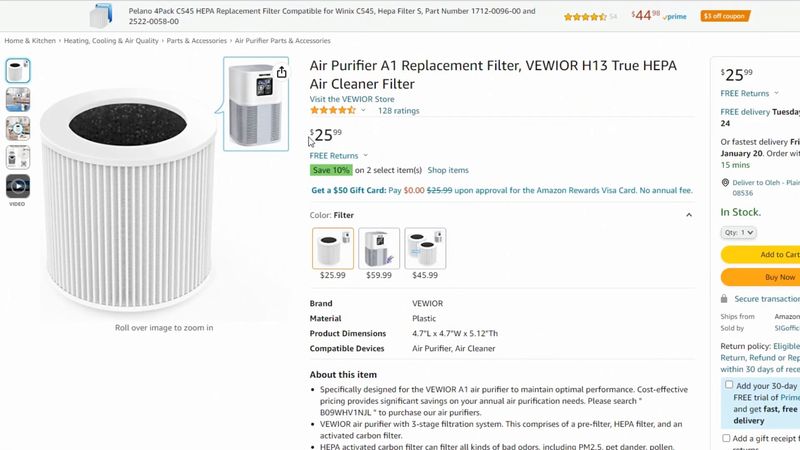Click the Add to Cart button

[x=760, y=255]
